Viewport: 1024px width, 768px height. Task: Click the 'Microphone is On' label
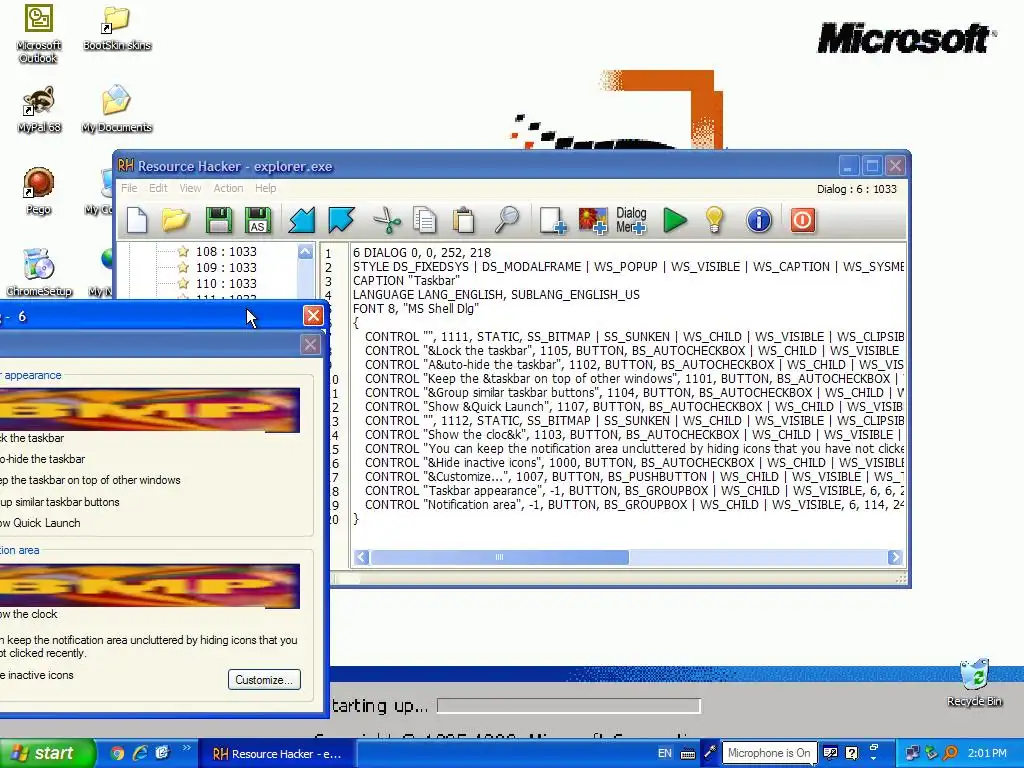(x=769, y=753)
